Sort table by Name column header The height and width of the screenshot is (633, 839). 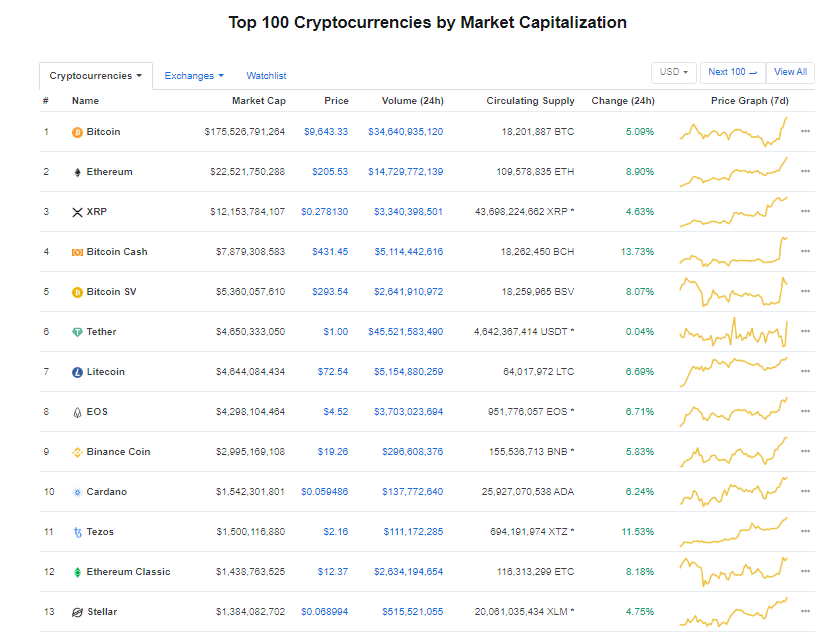pyautogui.click(x=85, y=101)
